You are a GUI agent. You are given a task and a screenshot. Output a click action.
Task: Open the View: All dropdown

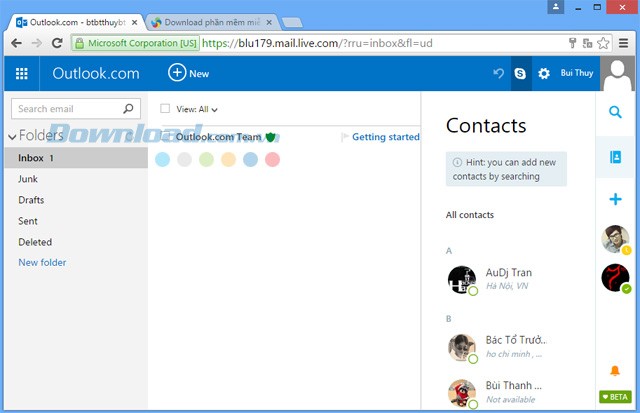(x=197, y=109)
